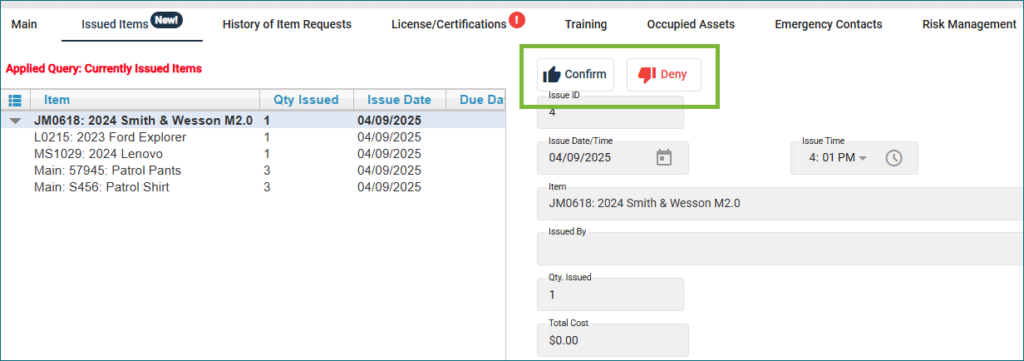The width and height of the screenshot is (1024, 361).
Task: Go to the Training tab
Action: (x=586, y=24)
